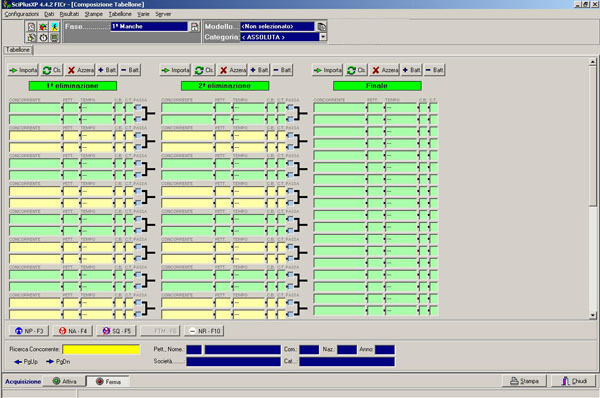The image size is (600, 398).
Task: Open the Stampe menu
Action: tap(94, 14)
